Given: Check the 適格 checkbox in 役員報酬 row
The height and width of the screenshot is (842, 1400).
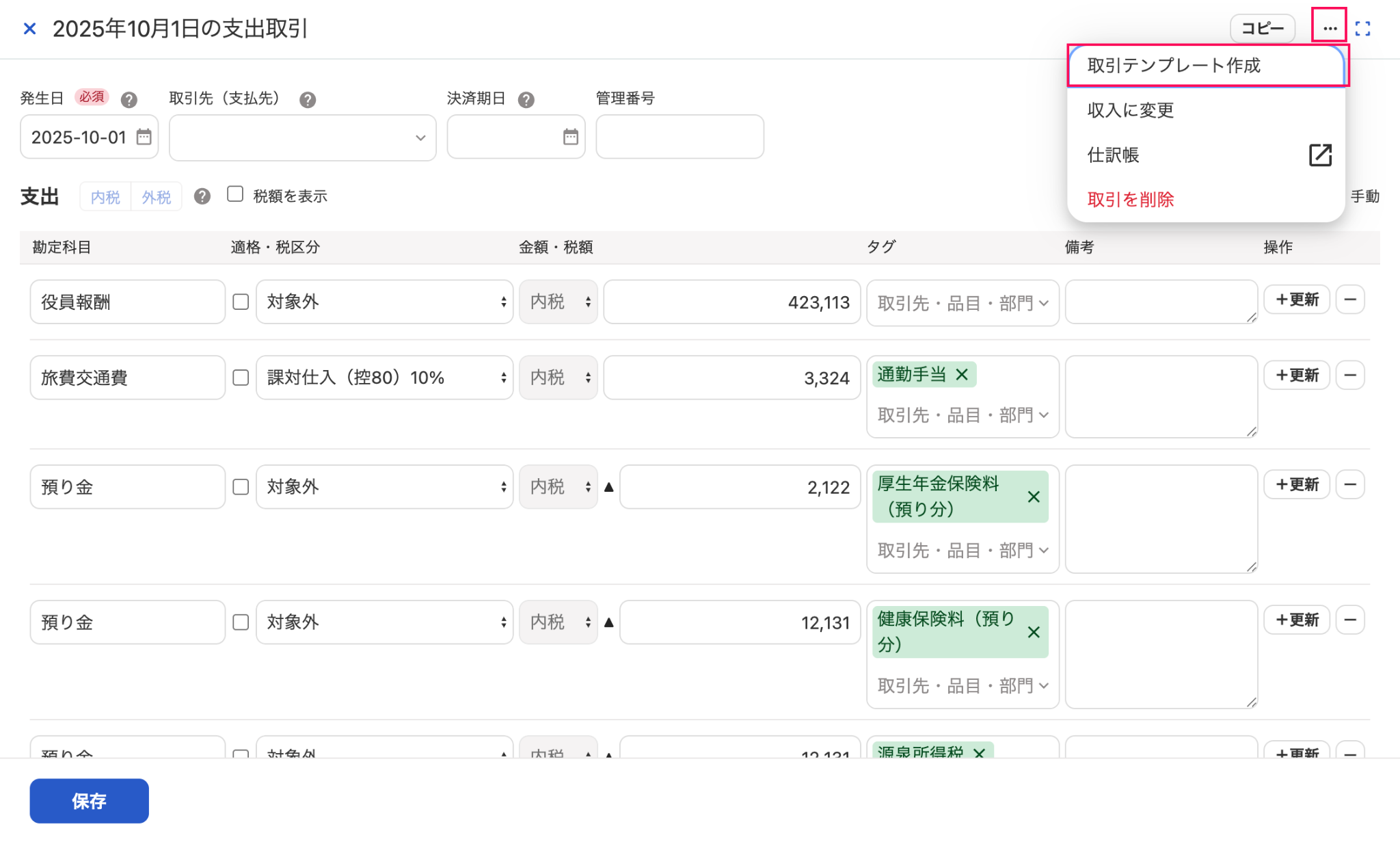Looking at the screenshot, I should [241, 302].
